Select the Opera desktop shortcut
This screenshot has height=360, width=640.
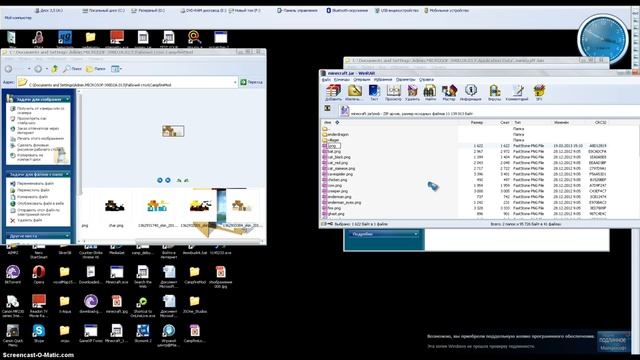point(39,275)
